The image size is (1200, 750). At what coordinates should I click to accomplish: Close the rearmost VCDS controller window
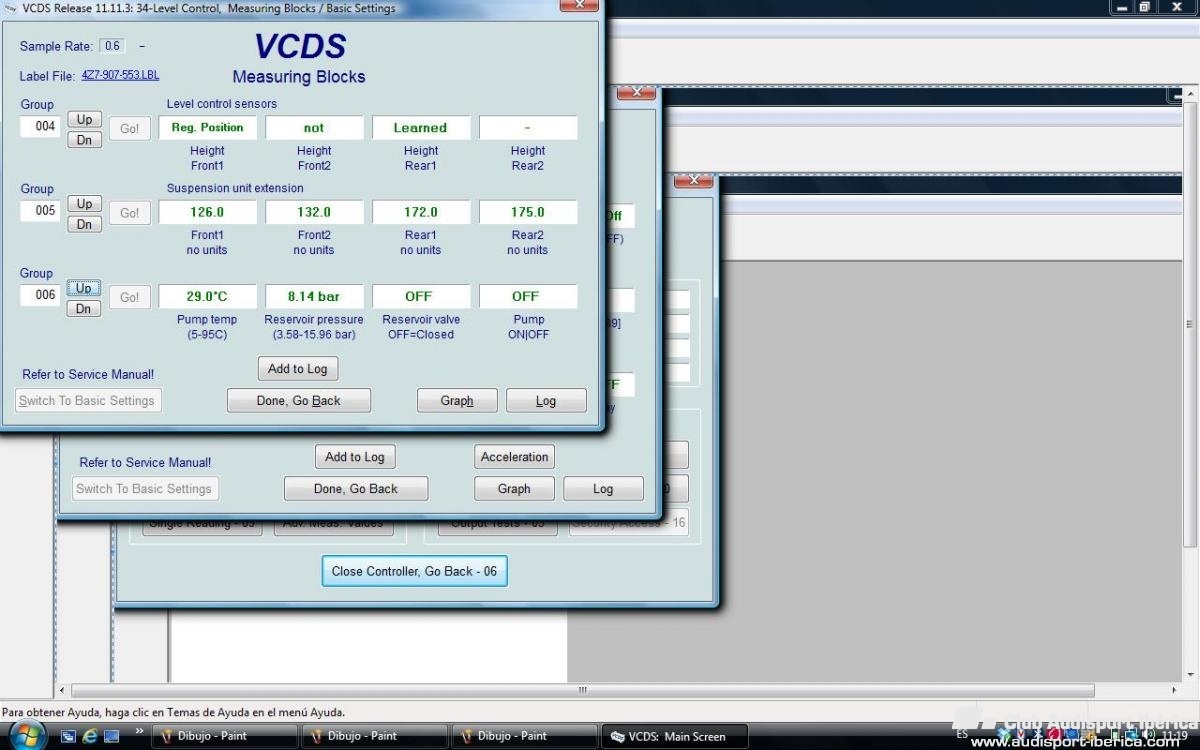pos(693,181)
